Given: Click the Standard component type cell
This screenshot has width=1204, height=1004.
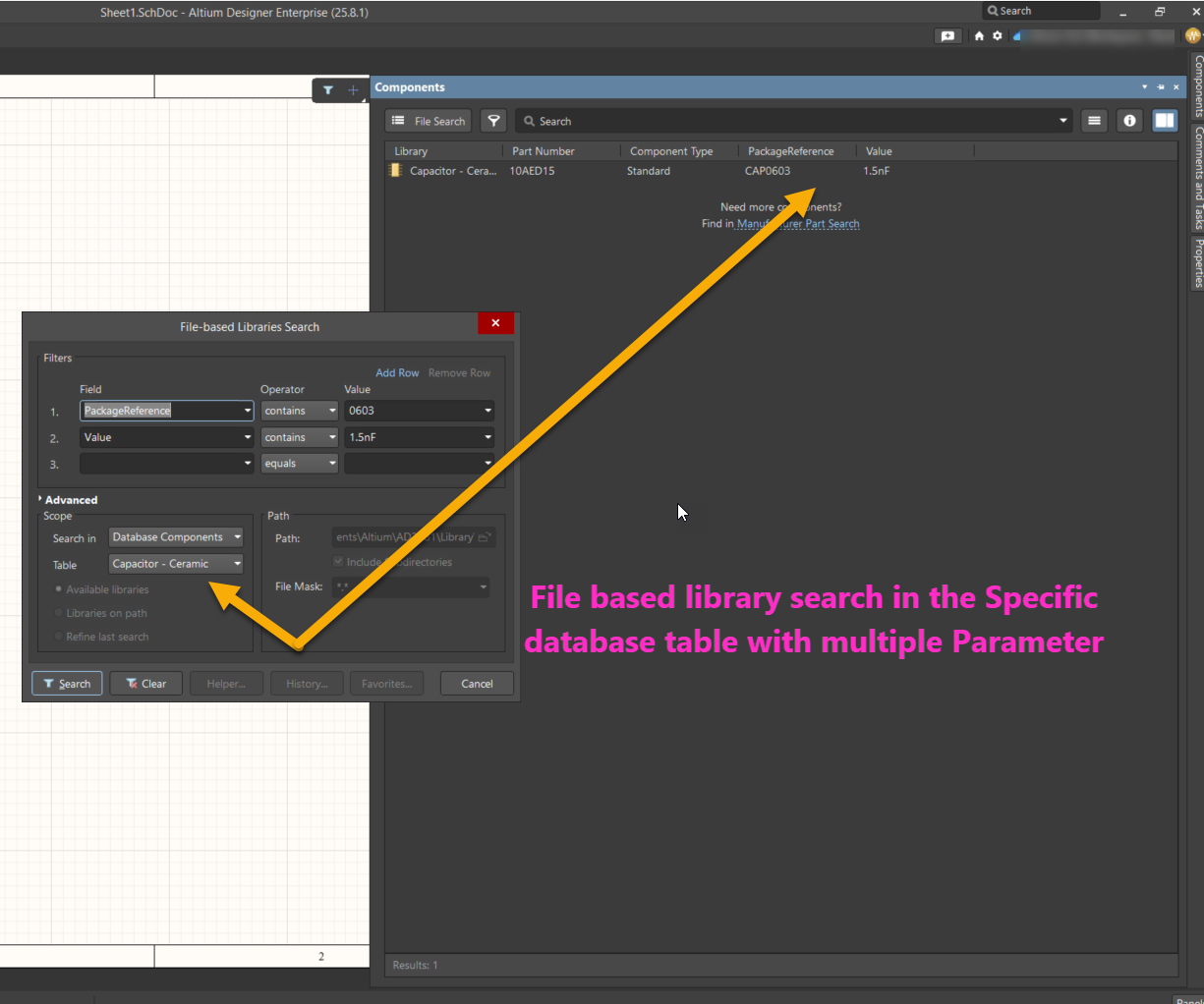Looking at the screenshot, I should coord(649,171).
